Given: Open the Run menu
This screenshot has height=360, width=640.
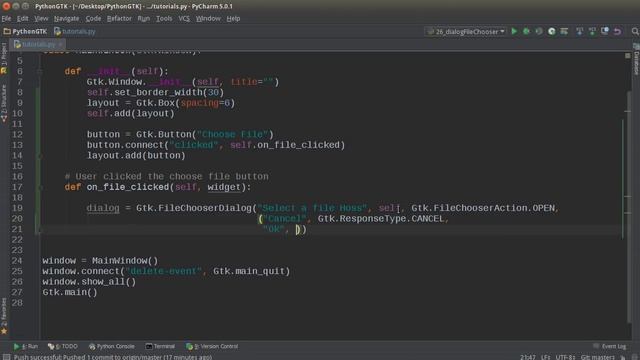Looking at the screenshot, I should tap(144, 18).
